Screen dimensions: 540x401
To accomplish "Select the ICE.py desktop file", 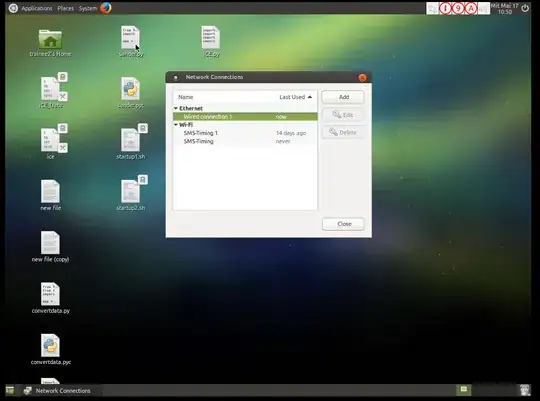I will pos(211,41).
